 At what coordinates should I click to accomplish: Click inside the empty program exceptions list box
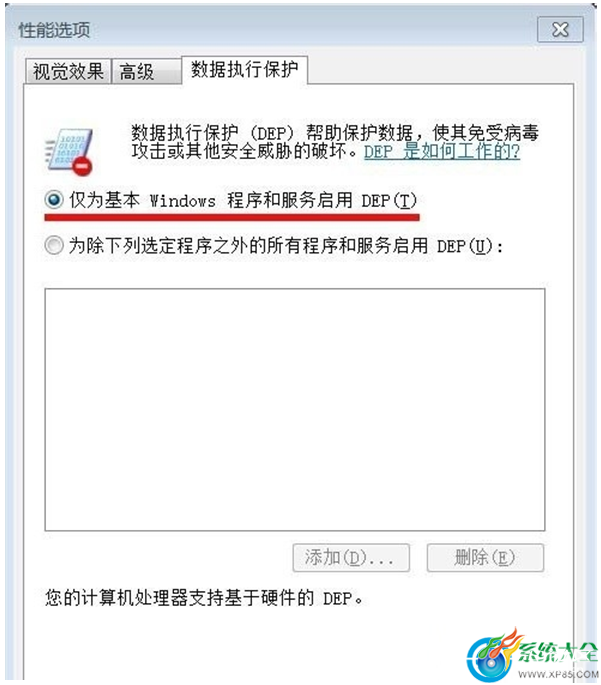(295, 410)
